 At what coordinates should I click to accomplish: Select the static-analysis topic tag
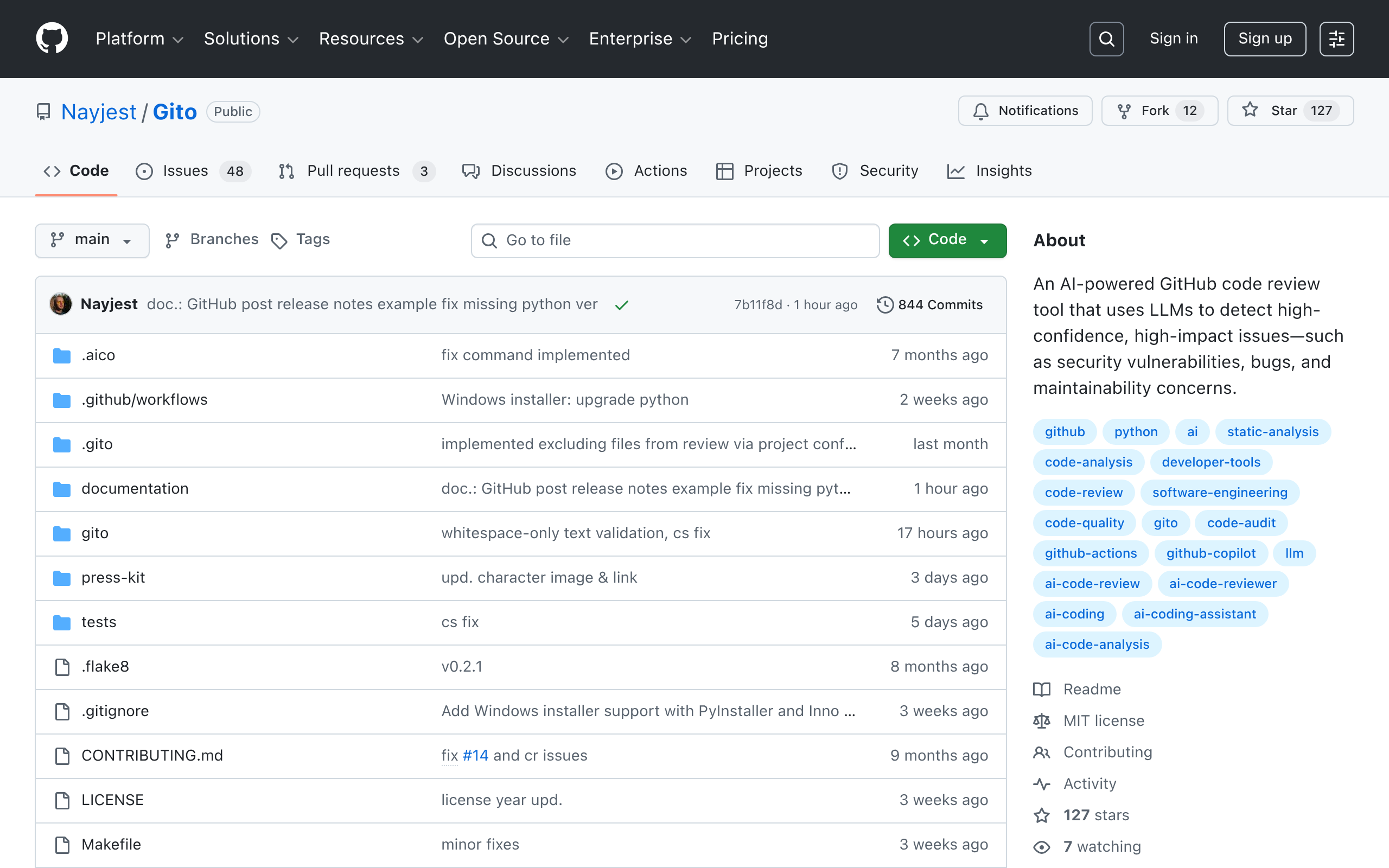[1272, 432]
